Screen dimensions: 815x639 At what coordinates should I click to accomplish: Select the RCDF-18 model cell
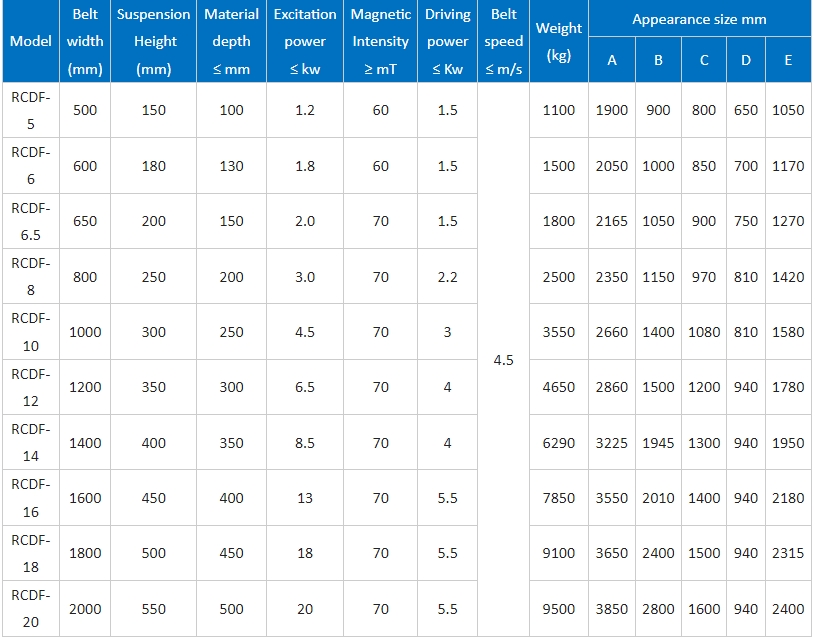pyautogui.click(x=31, y=553)
